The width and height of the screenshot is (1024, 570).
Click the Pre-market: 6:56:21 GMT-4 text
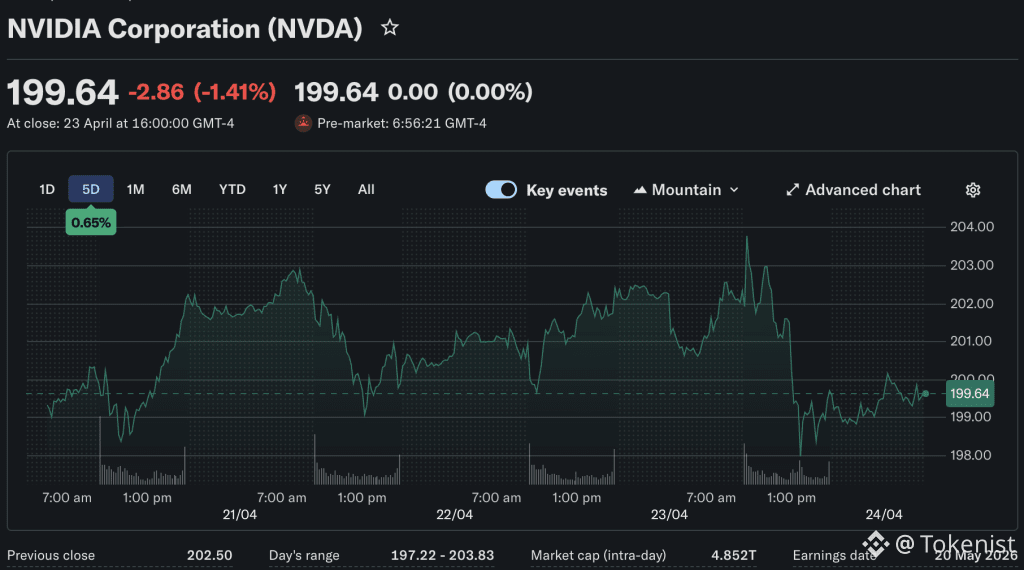(402, 123)
